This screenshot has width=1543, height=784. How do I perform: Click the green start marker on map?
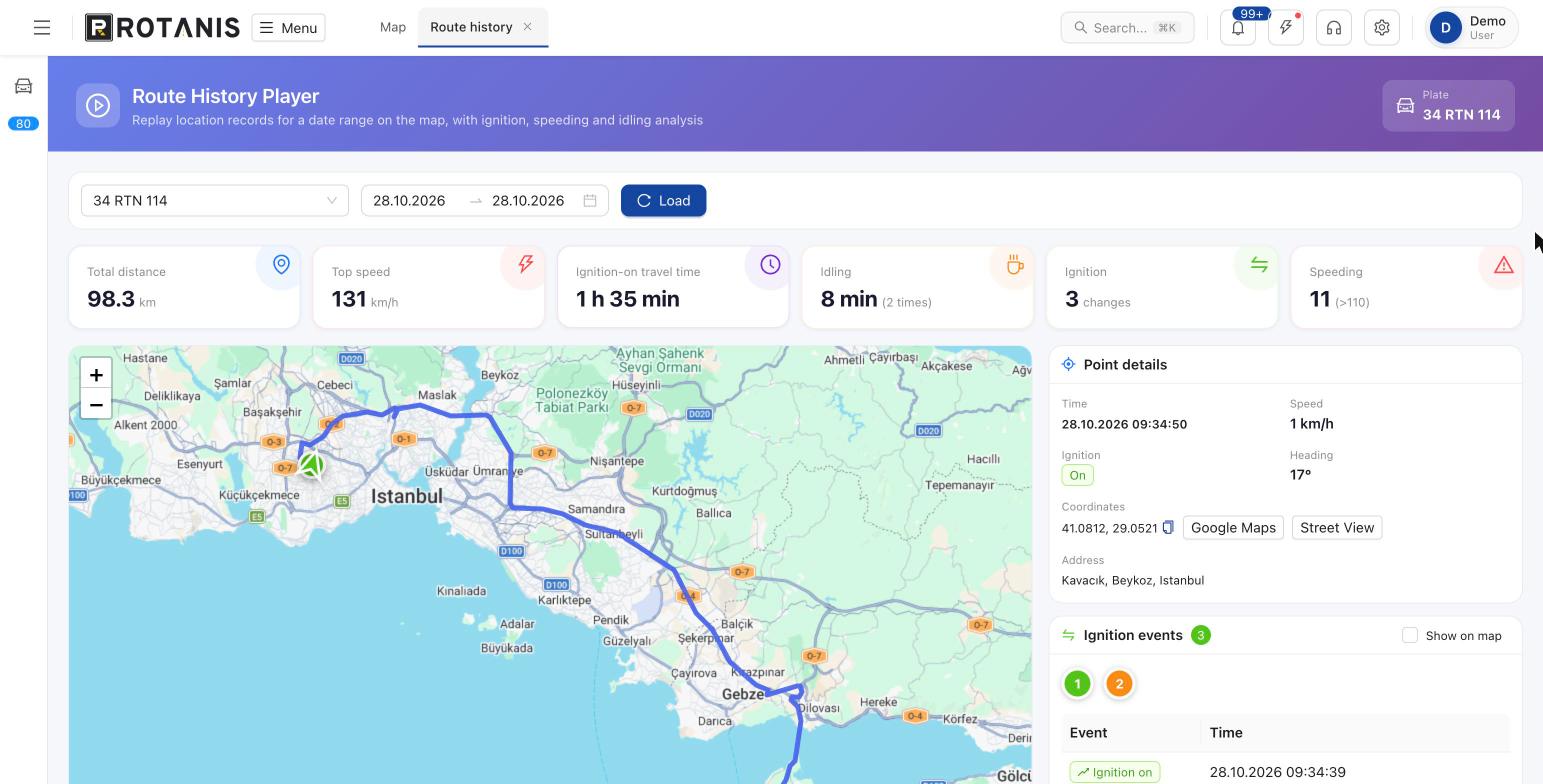(312, 465)
